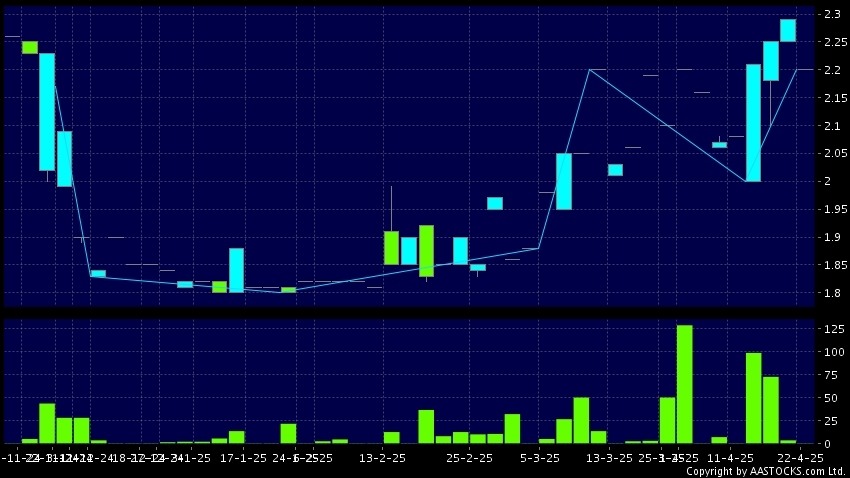850x478 pixels.
Task: Click the 75 volume axis label
Action: point(831,374)
